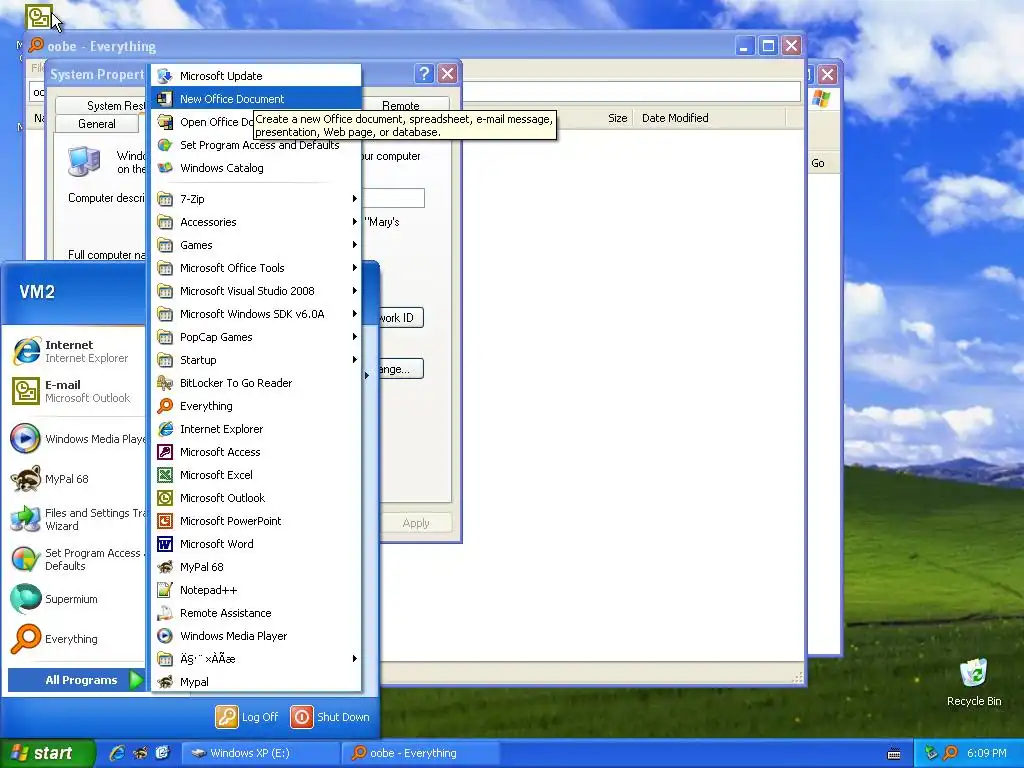Click the Windows start button
Viewport: 1024px width, 768px height.
tap(48, 753)
